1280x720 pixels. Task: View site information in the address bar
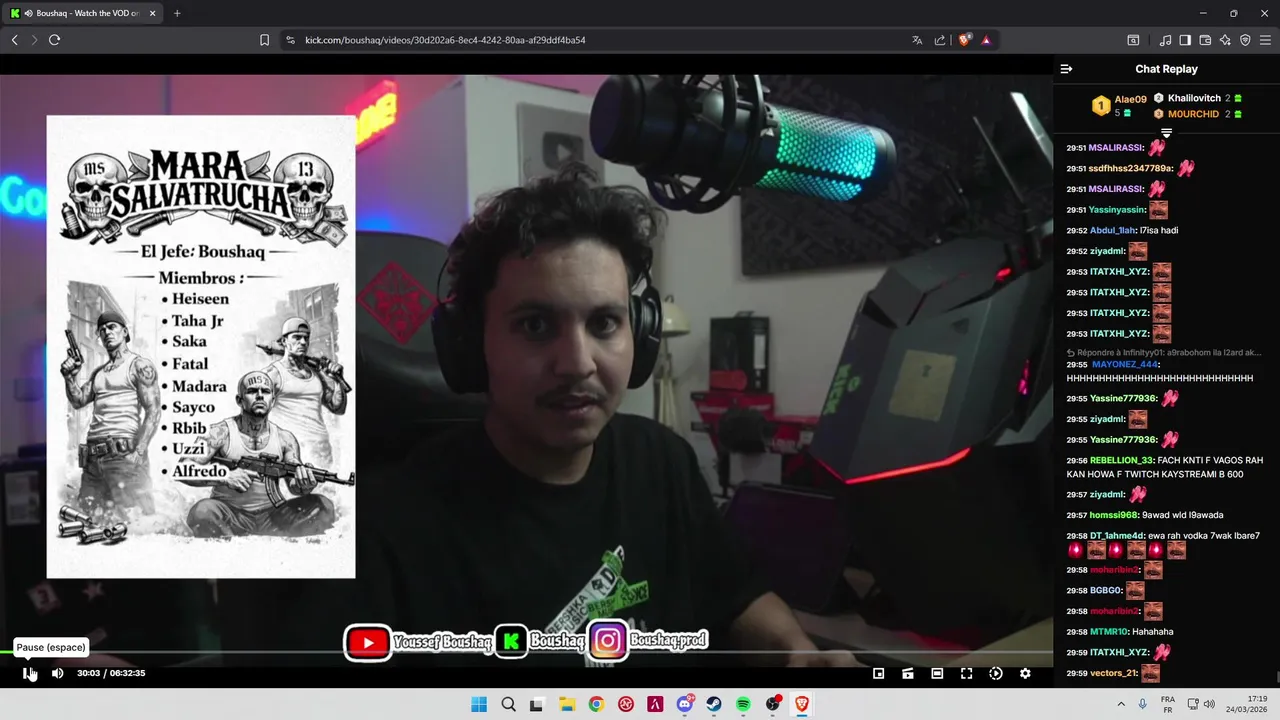tap(290, 40)
